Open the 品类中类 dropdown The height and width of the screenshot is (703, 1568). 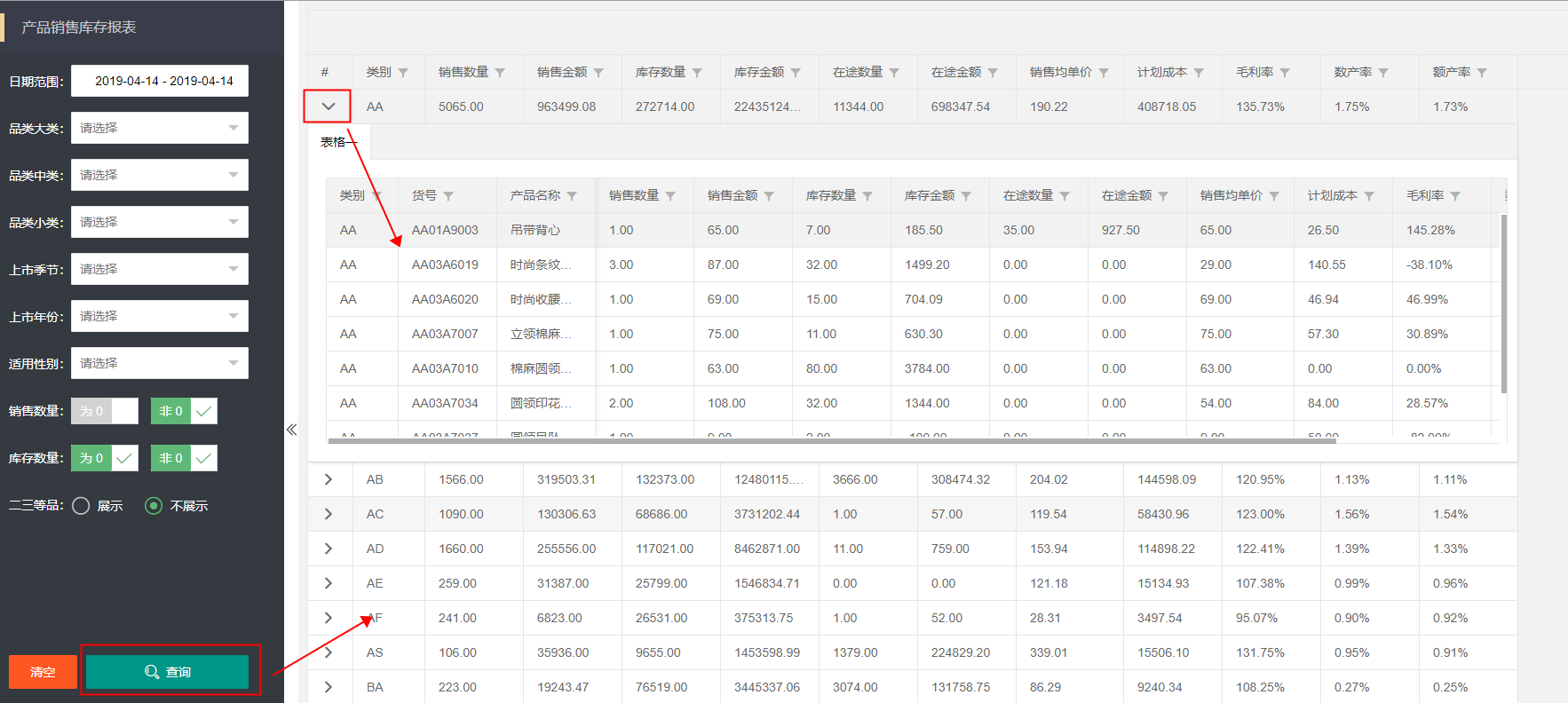(x=160, y=175)
